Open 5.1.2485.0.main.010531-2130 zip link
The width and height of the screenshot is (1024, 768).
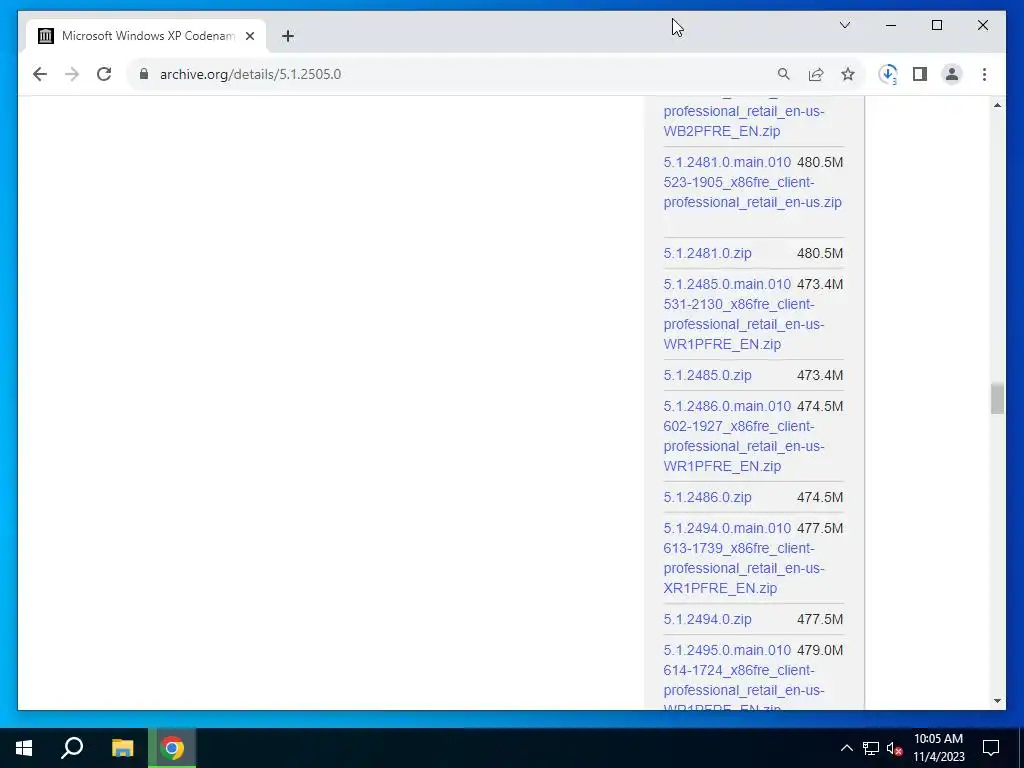(744, 314)
